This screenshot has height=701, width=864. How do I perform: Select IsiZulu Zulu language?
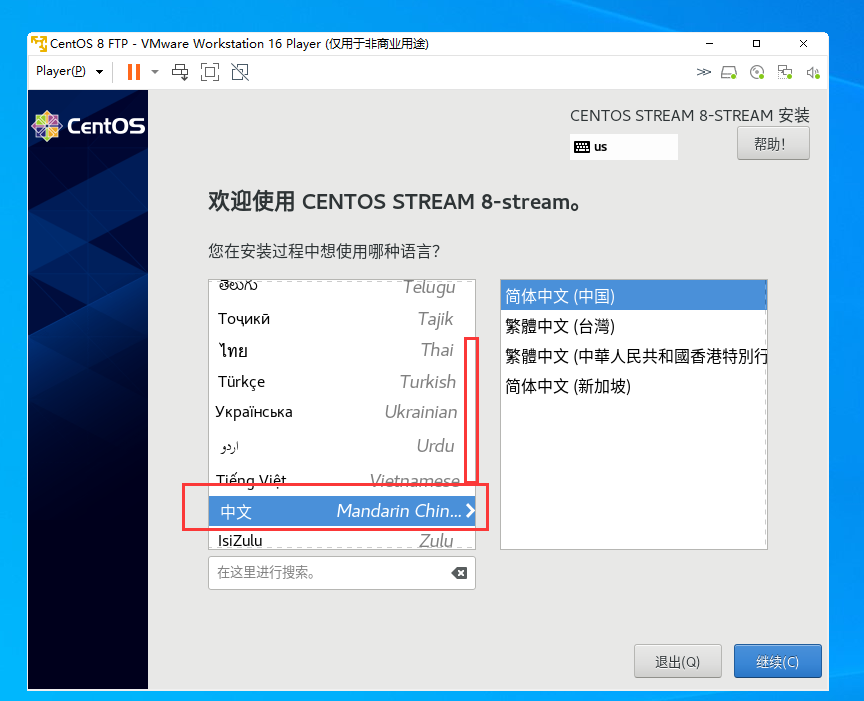[342, 540]
